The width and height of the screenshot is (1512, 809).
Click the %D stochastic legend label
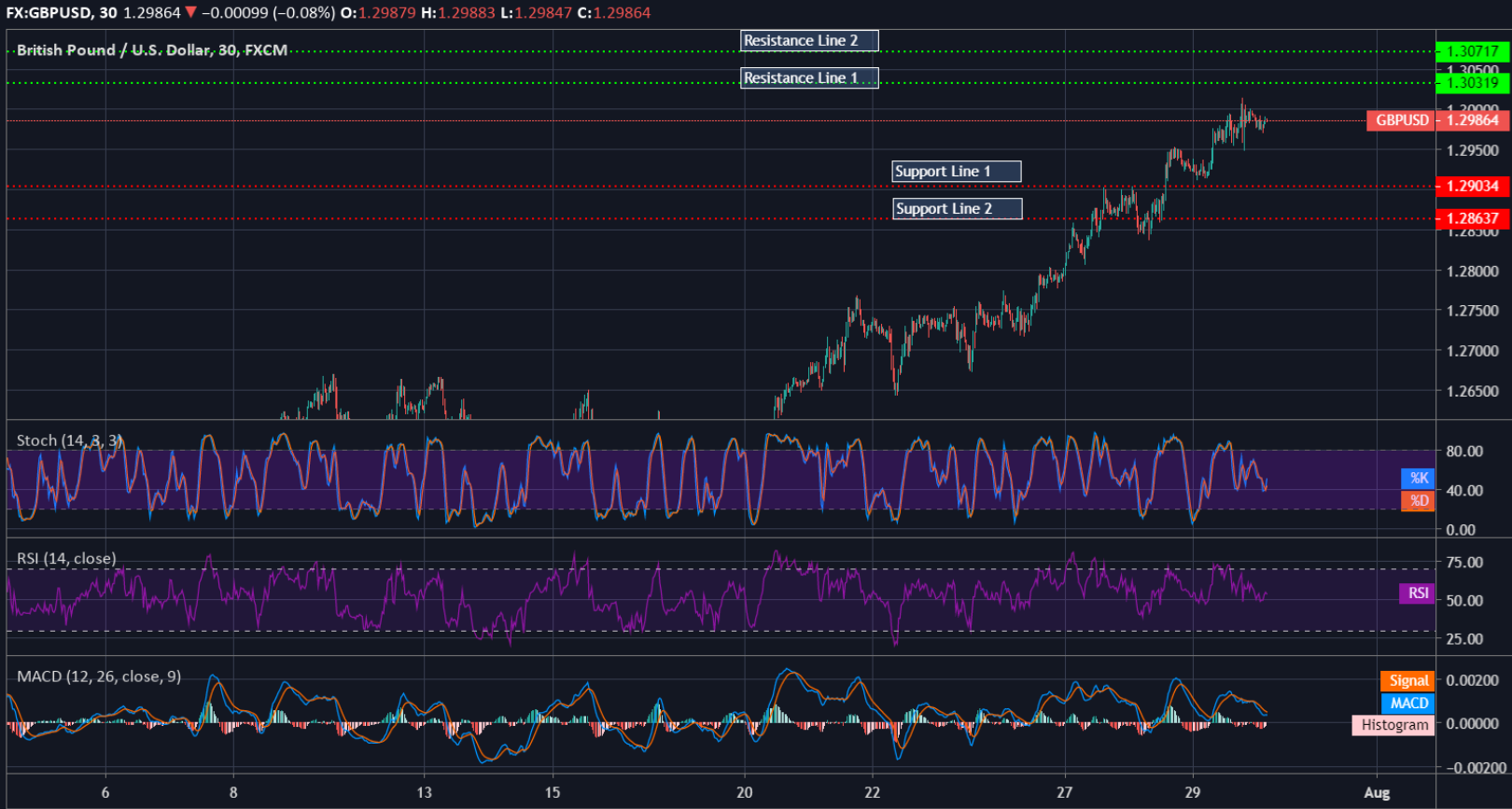(x=1418, y=500)
